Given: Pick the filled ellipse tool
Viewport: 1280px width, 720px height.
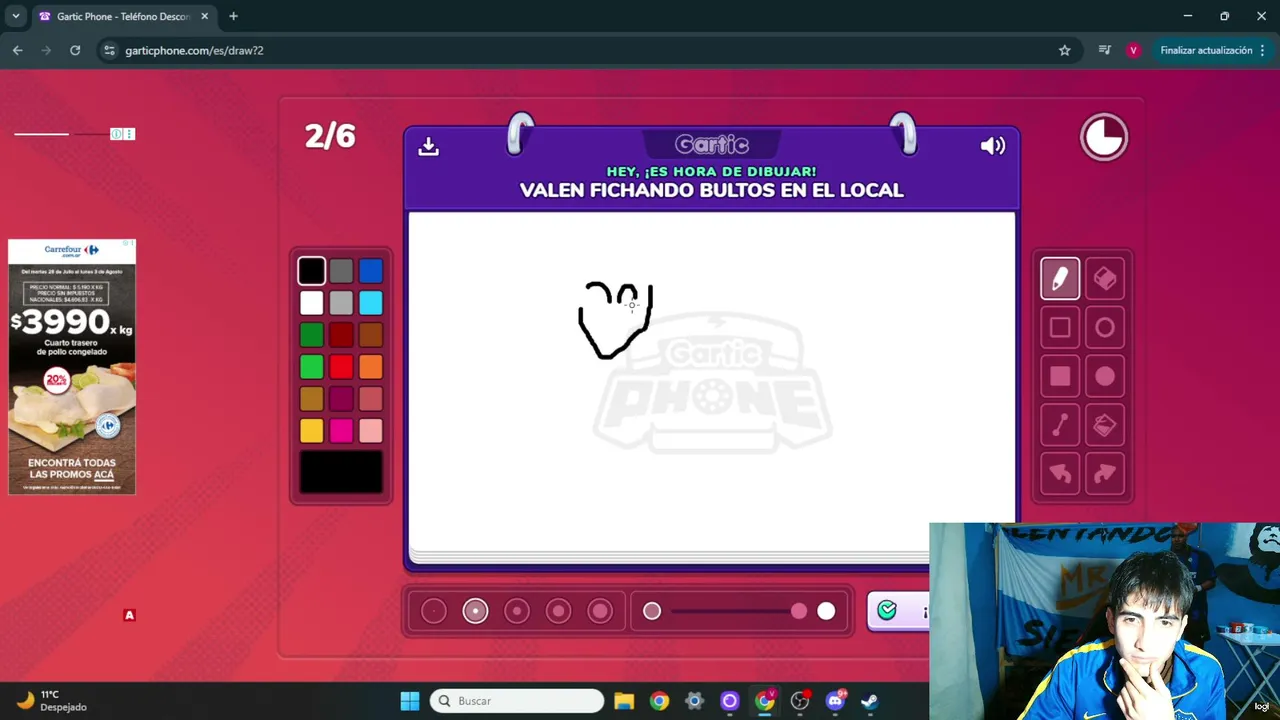Looking at the screenshot, I should click(x=1105, y=376).
